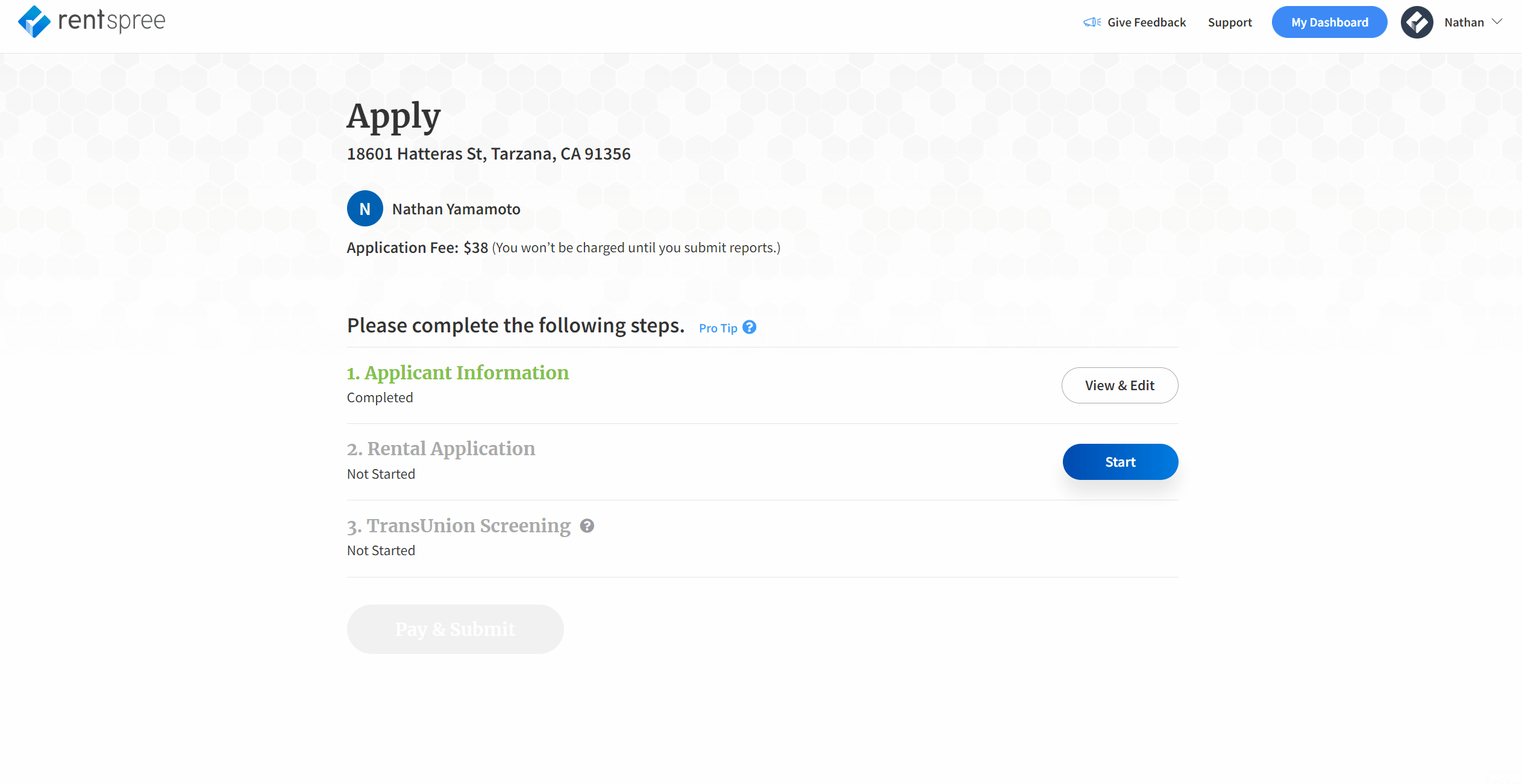The image size is (1522, 784).
Task: Click Nathan Yamamoto's avatar circle
Action: (365, 208)
